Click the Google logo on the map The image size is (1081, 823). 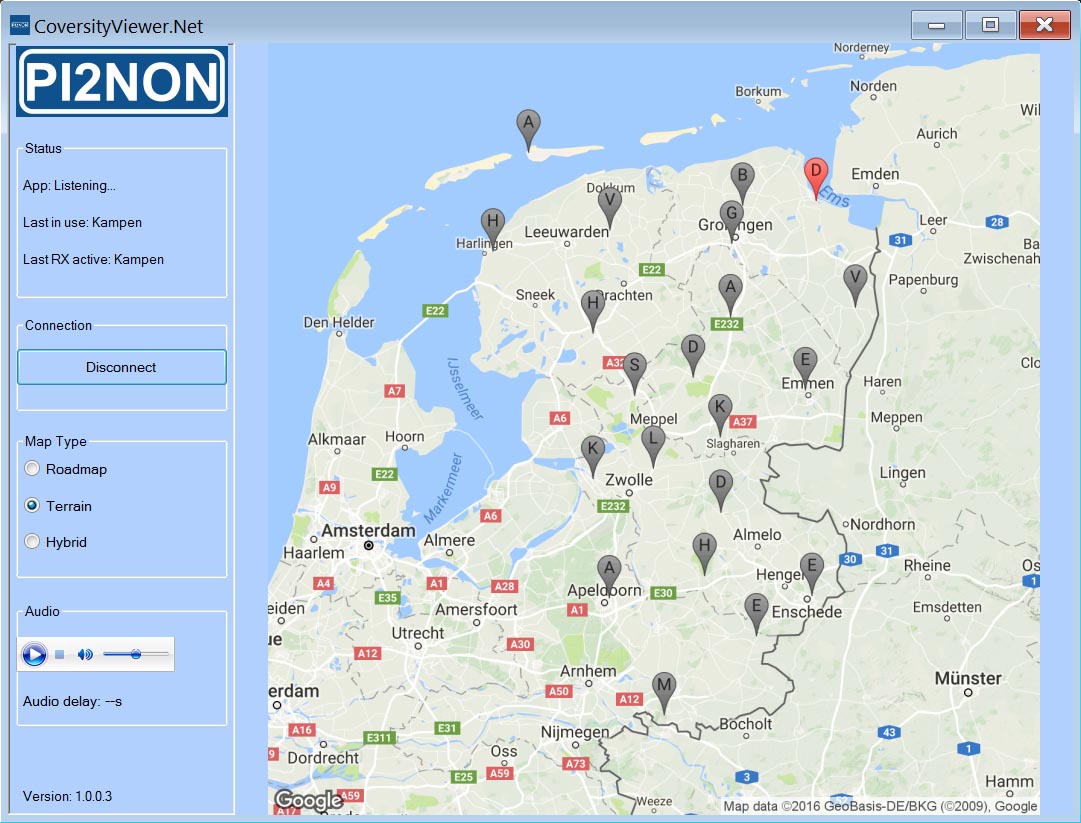click(308, 800)
